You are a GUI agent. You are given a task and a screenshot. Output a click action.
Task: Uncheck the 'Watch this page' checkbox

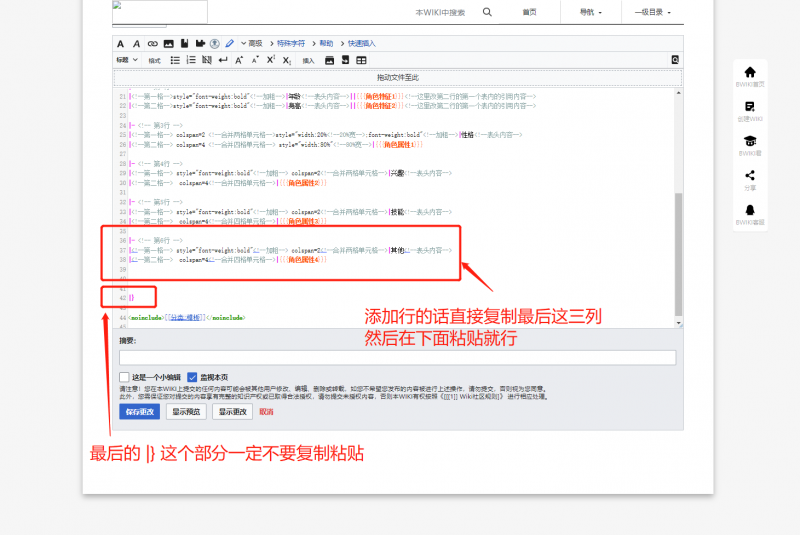[192, 377]
